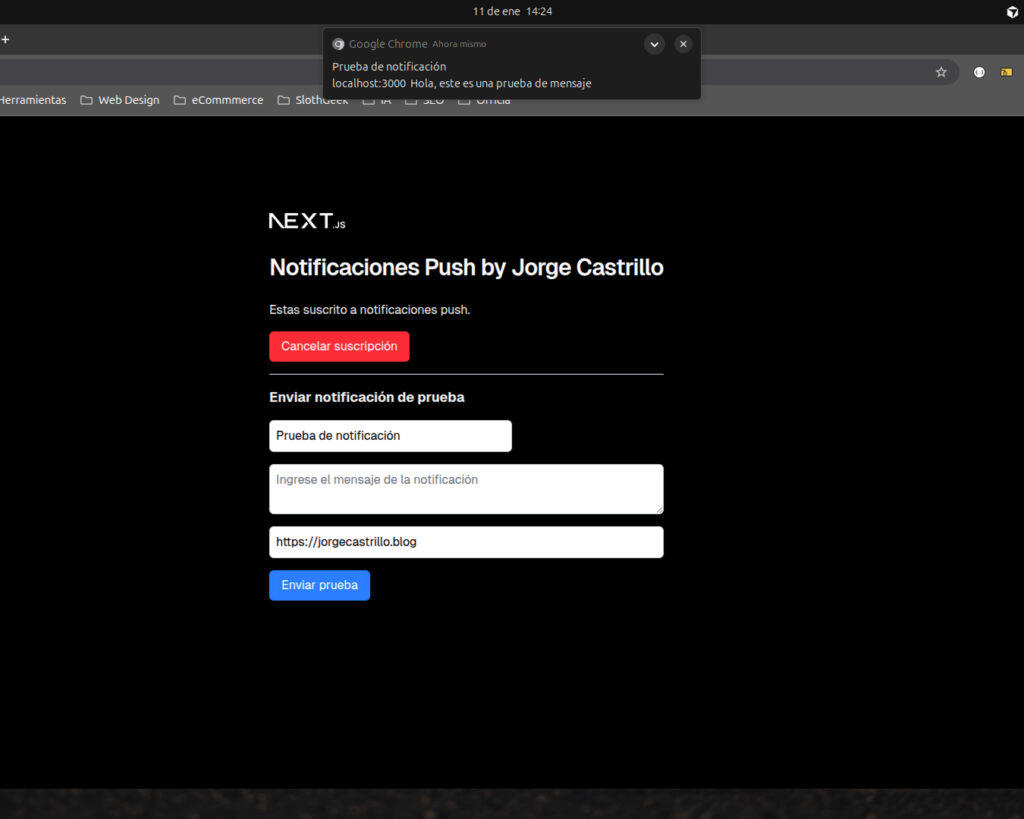Expand the notification with the chevron button

coord(654,44)
